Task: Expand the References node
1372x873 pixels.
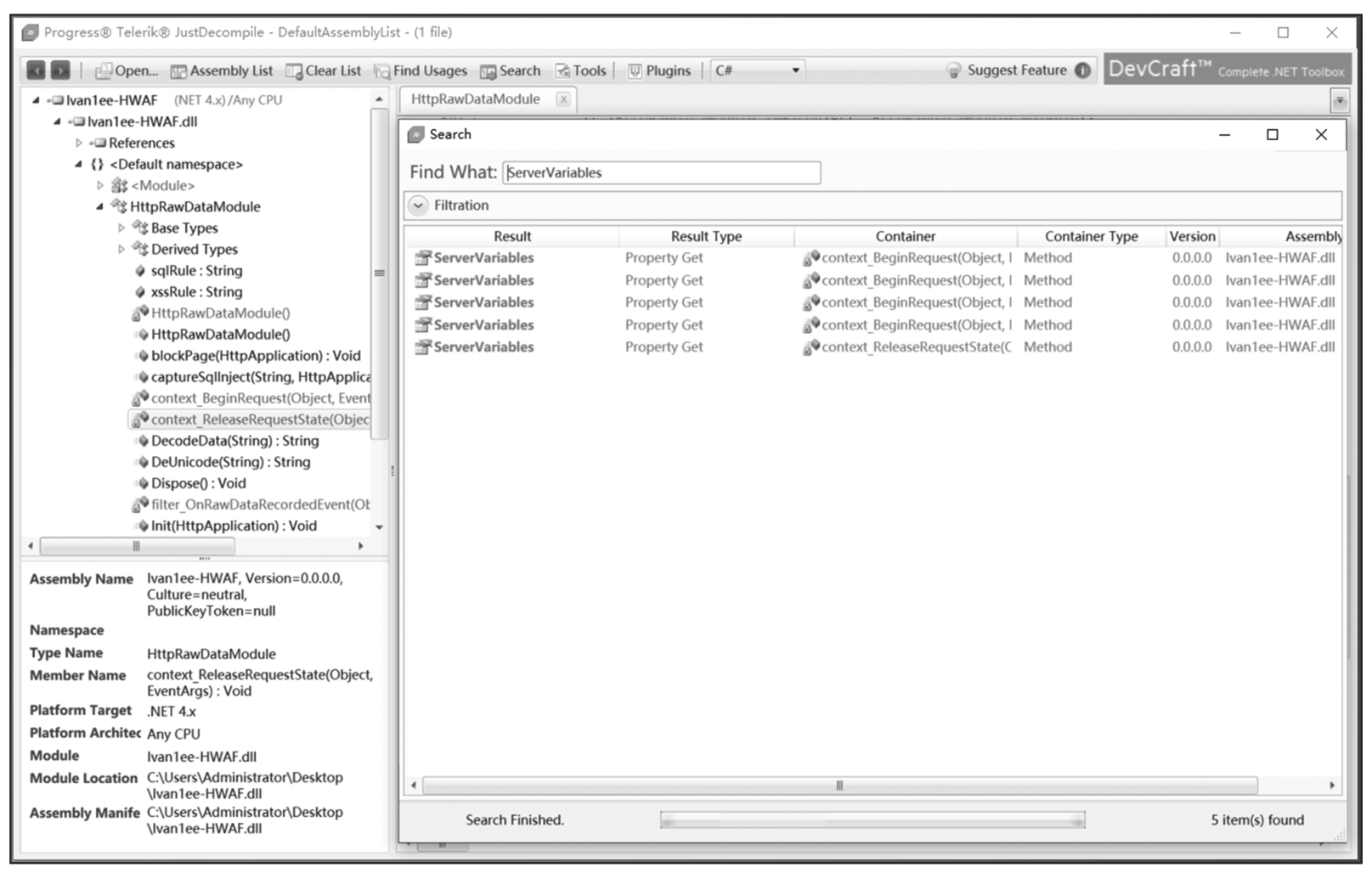Action: pos(78,143)
